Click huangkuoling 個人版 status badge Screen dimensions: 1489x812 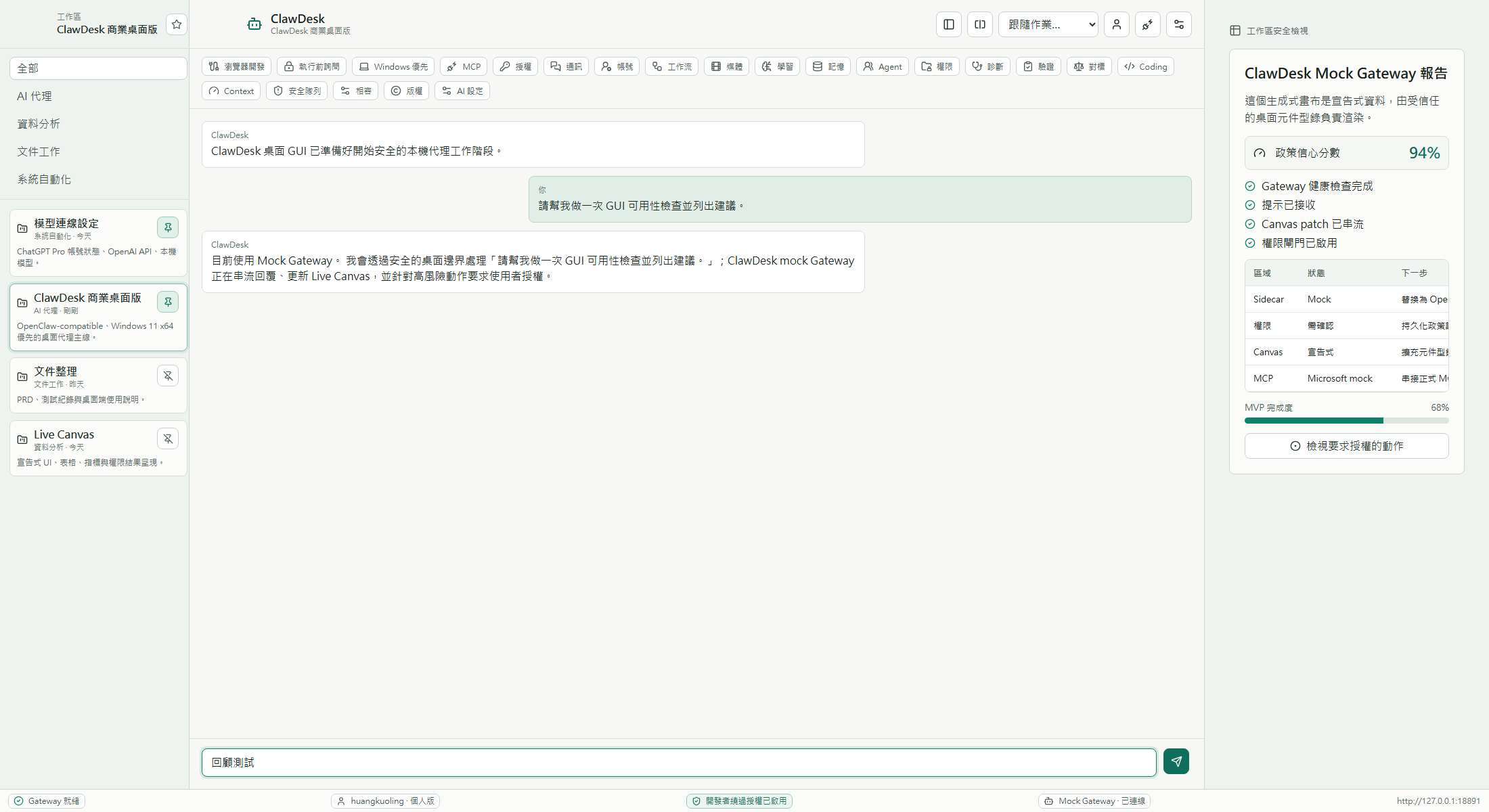click(x=386, y=801)
